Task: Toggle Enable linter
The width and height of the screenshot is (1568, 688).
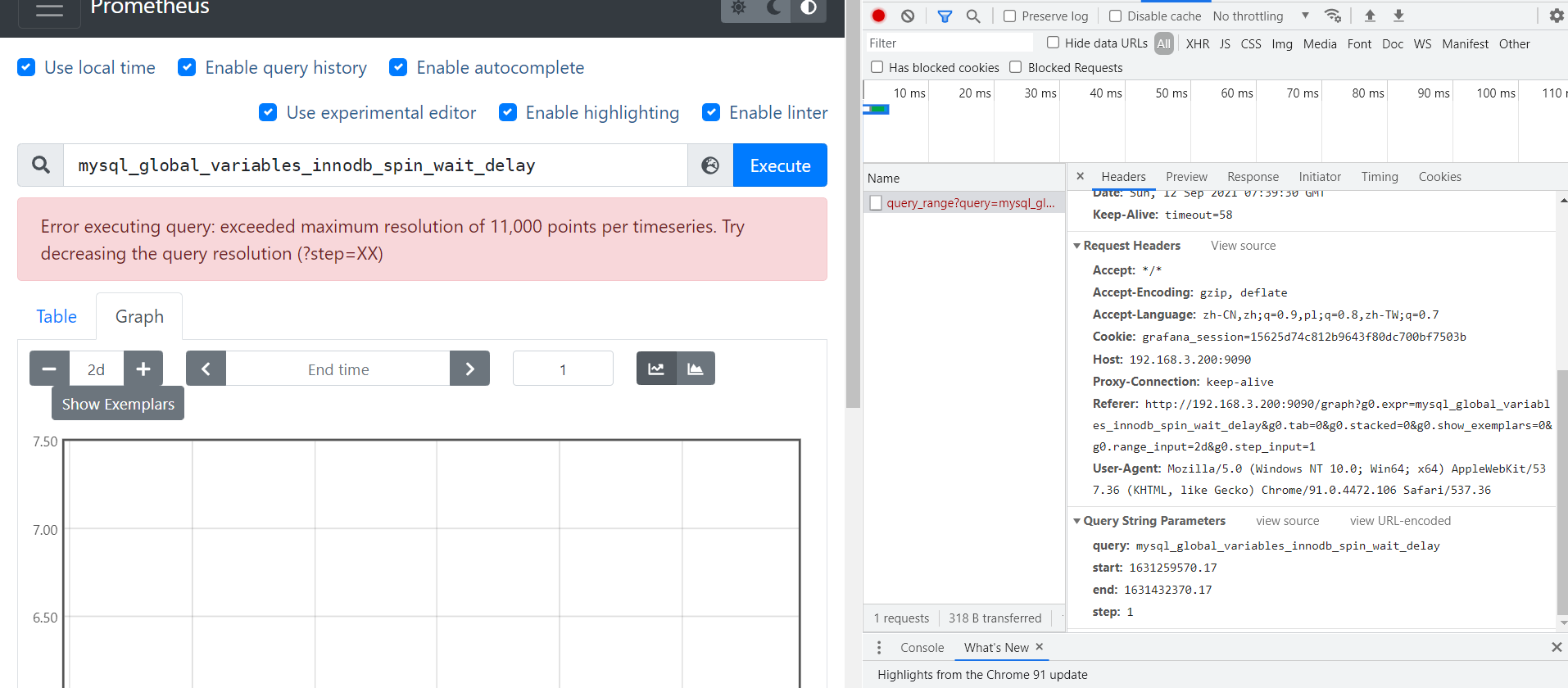Action: [711, 112]
